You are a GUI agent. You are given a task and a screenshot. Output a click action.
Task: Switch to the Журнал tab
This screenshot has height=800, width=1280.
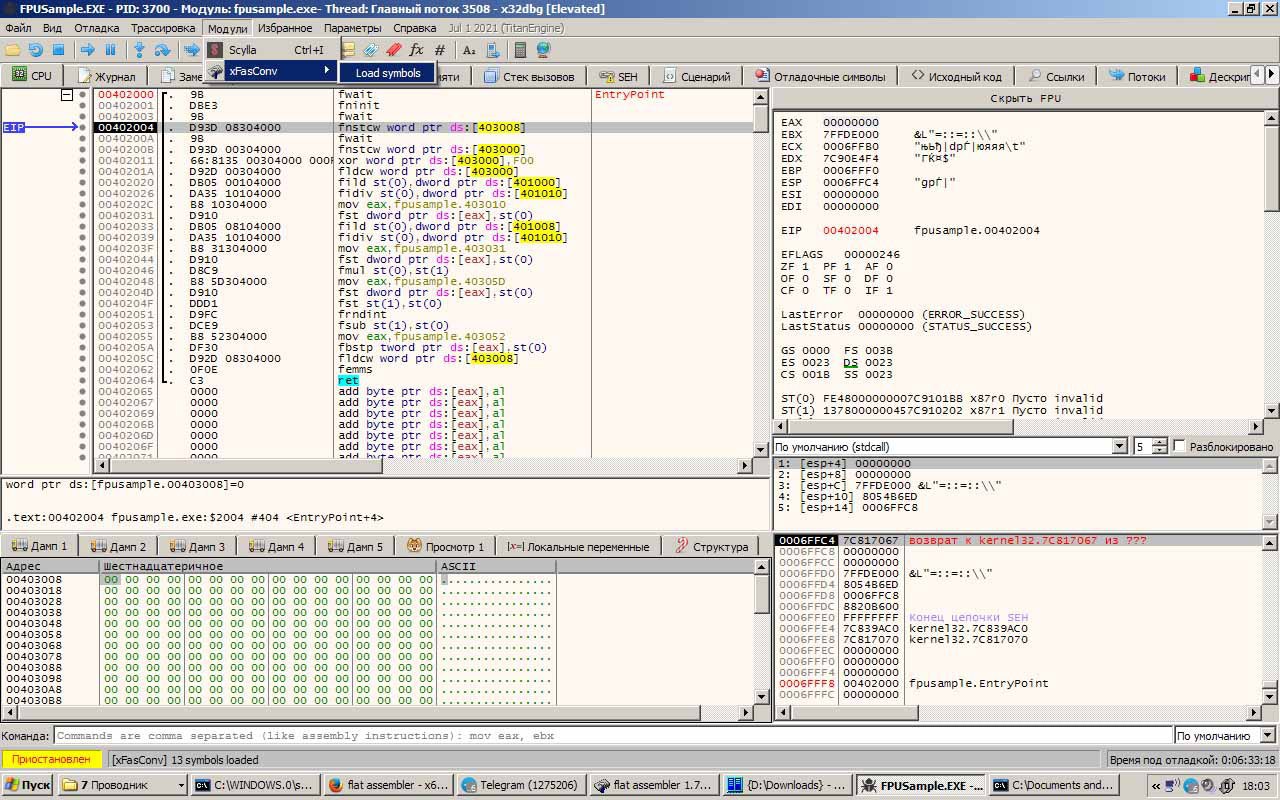tap(106, 76)
